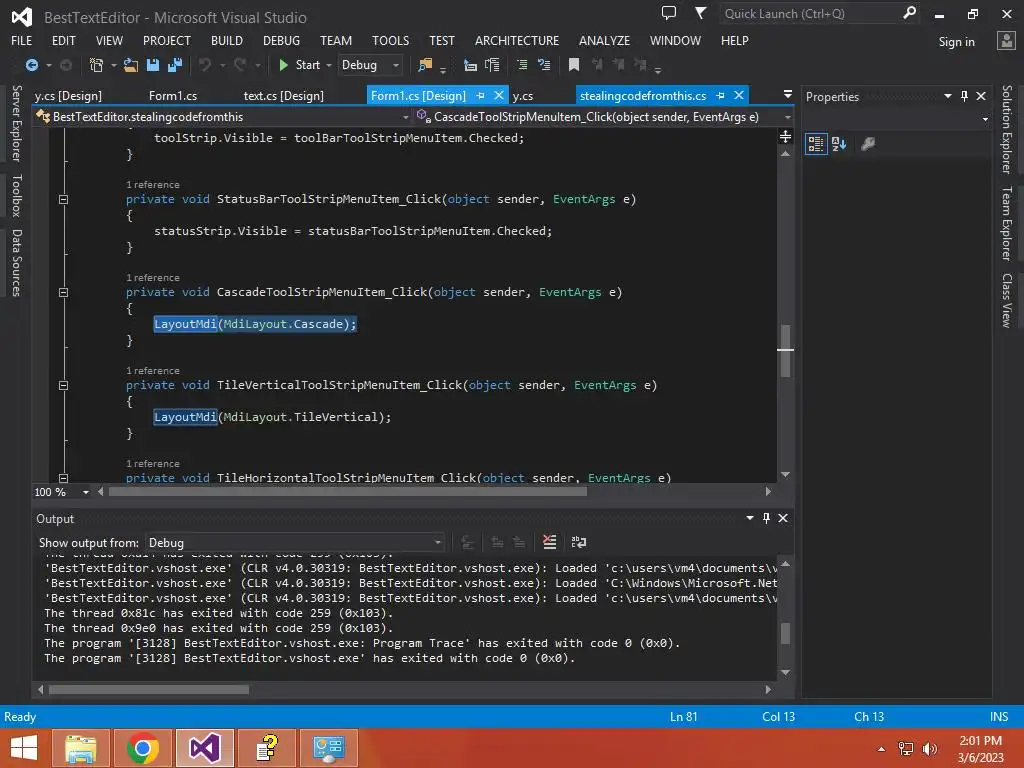Switch to the Form1.cs tab

coord(172,96)
